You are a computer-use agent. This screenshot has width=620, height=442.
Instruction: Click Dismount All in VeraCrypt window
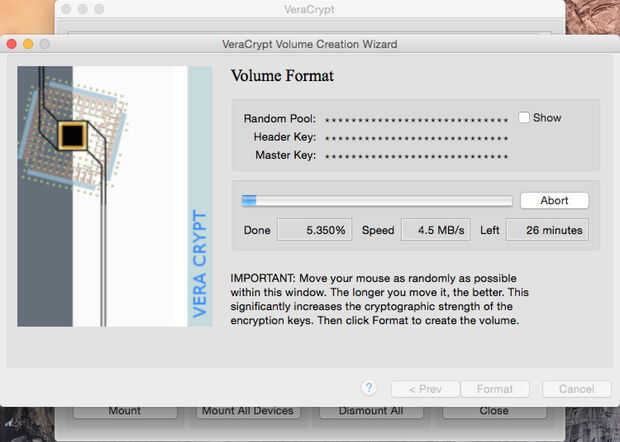tap(371, 411)
